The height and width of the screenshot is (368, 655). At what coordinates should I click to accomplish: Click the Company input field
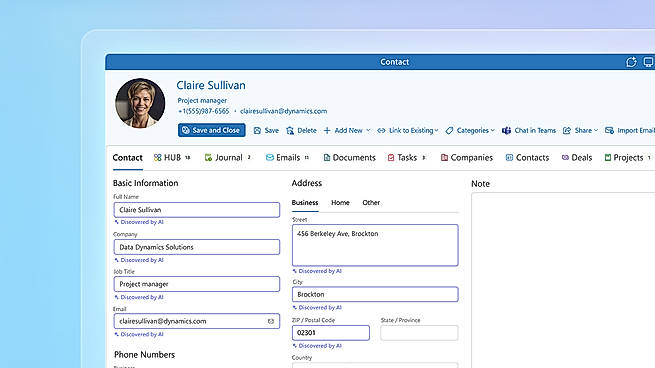click(x=196, y=247)
